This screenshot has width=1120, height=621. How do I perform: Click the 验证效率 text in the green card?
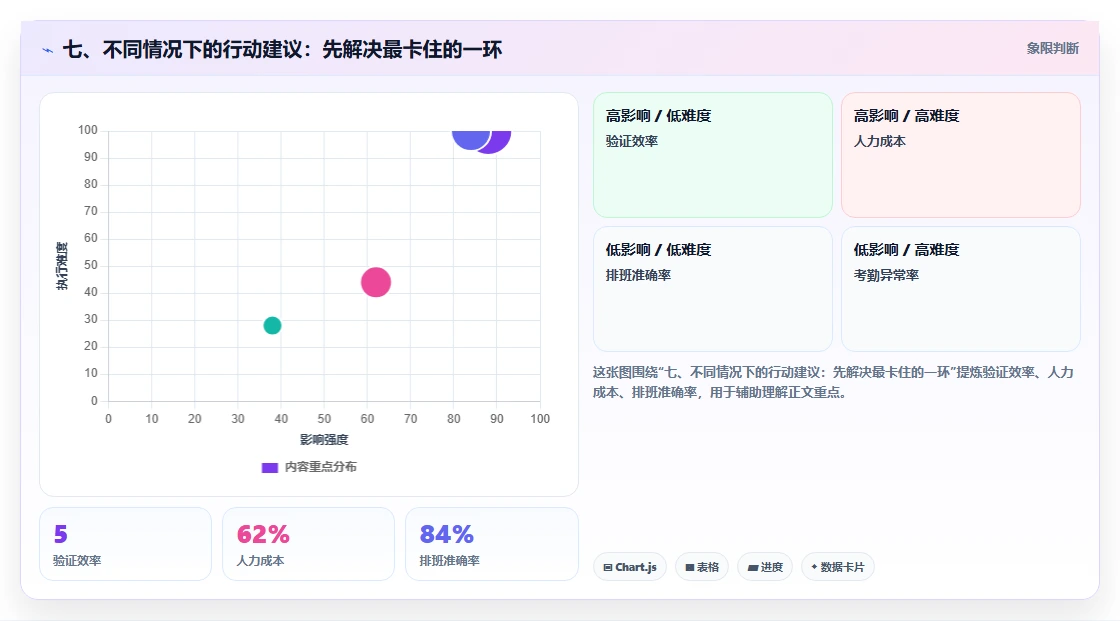pyautogui.click(x=631, y=141)
